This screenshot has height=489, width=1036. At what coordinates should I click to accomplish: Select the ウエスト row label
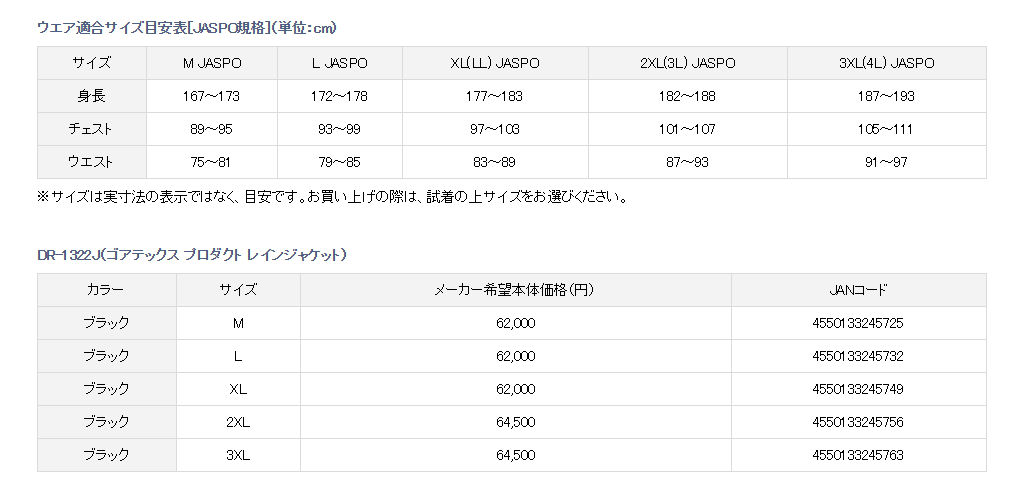(x=91, y=162)
